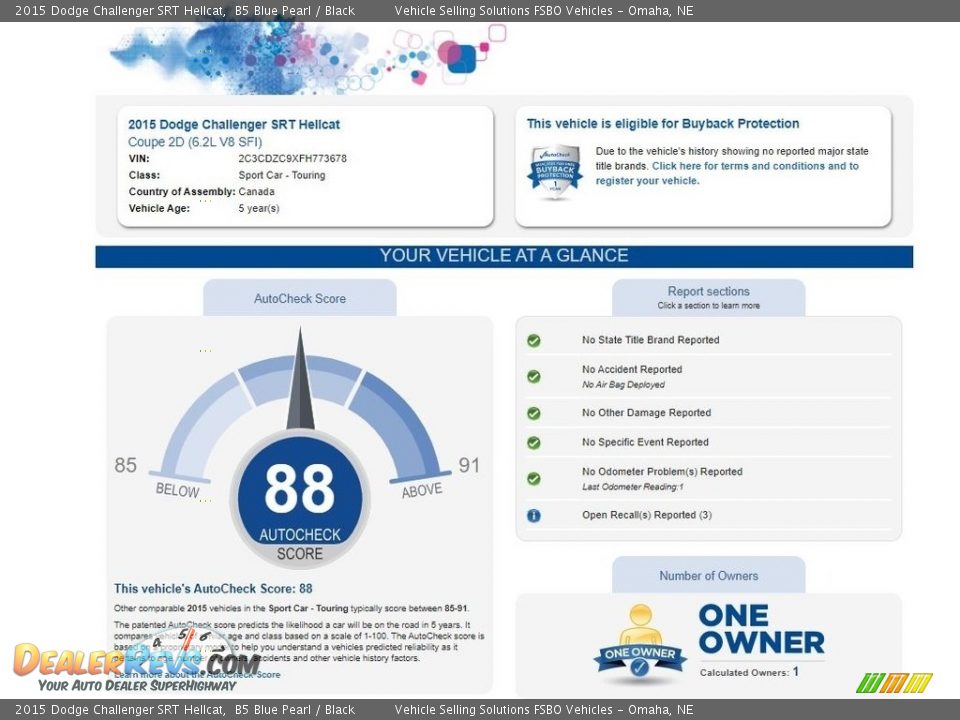
Task: Click the YOUR VEHICLE AT A GLANCE banner
Action: point(504,256)
